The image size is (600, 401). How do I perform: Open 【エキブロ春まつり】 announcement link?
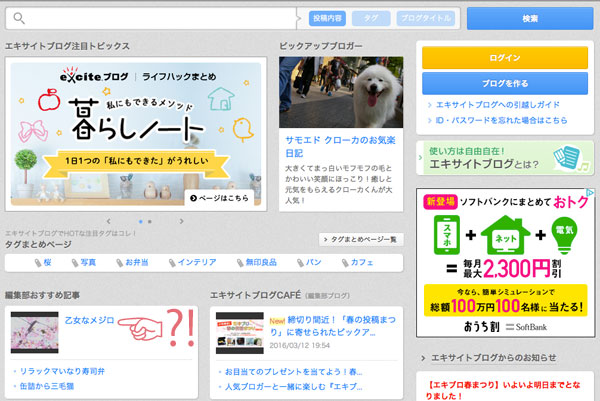(x=503, y=390)
